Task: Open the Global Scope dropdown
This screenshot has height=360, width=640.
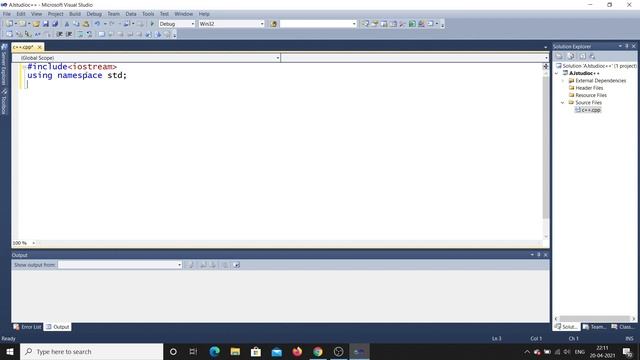Action: click(278, 58)
